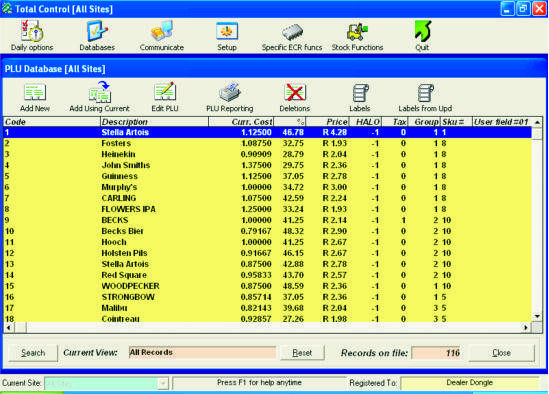Open PLU Reporting icon

pos(230,97)
